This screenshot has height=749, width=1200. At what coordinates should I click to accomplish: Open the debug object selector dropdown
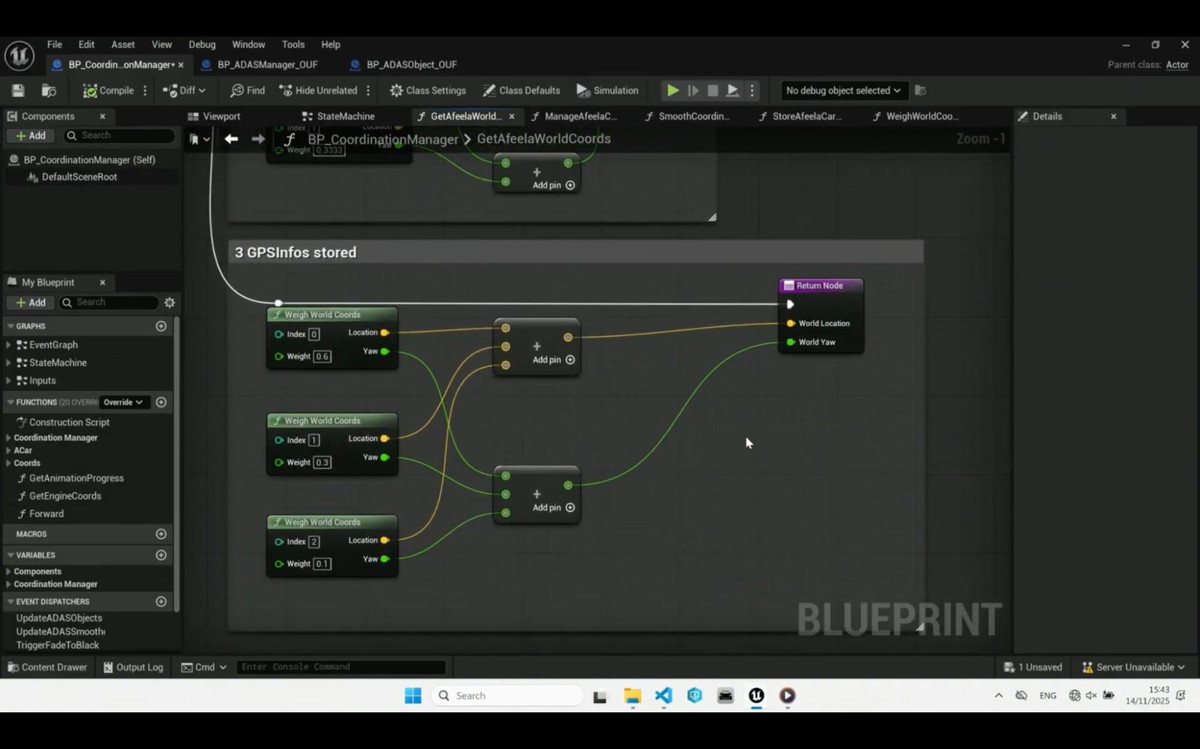842,91
